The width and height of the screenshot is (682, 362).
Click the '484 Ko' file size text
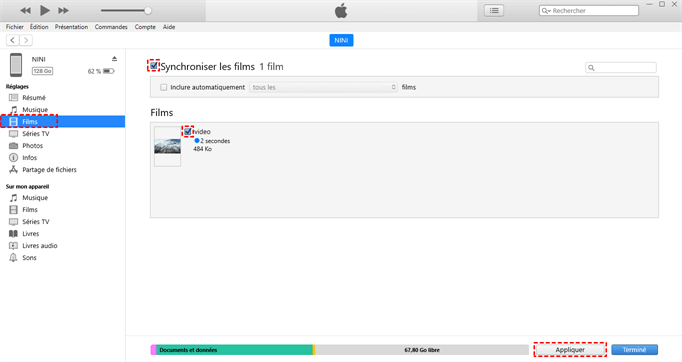pos(202,149)
